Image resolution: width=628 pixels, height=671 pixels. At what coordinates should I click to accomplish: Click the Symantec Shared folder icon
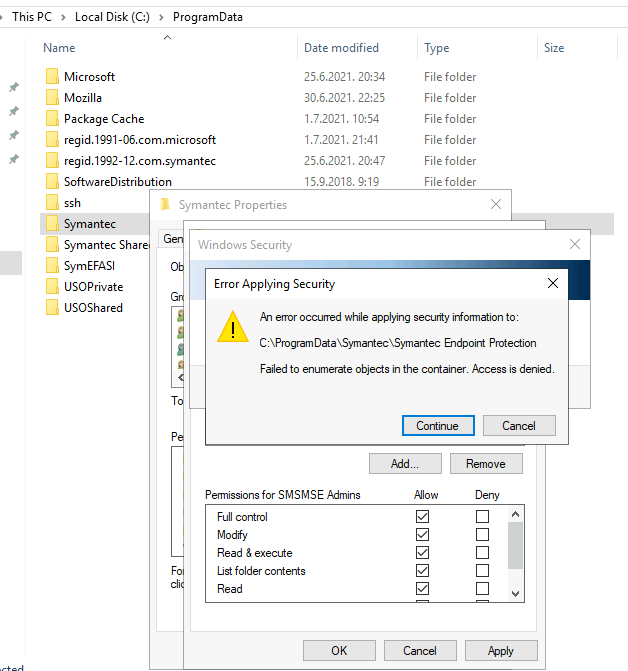52,244
